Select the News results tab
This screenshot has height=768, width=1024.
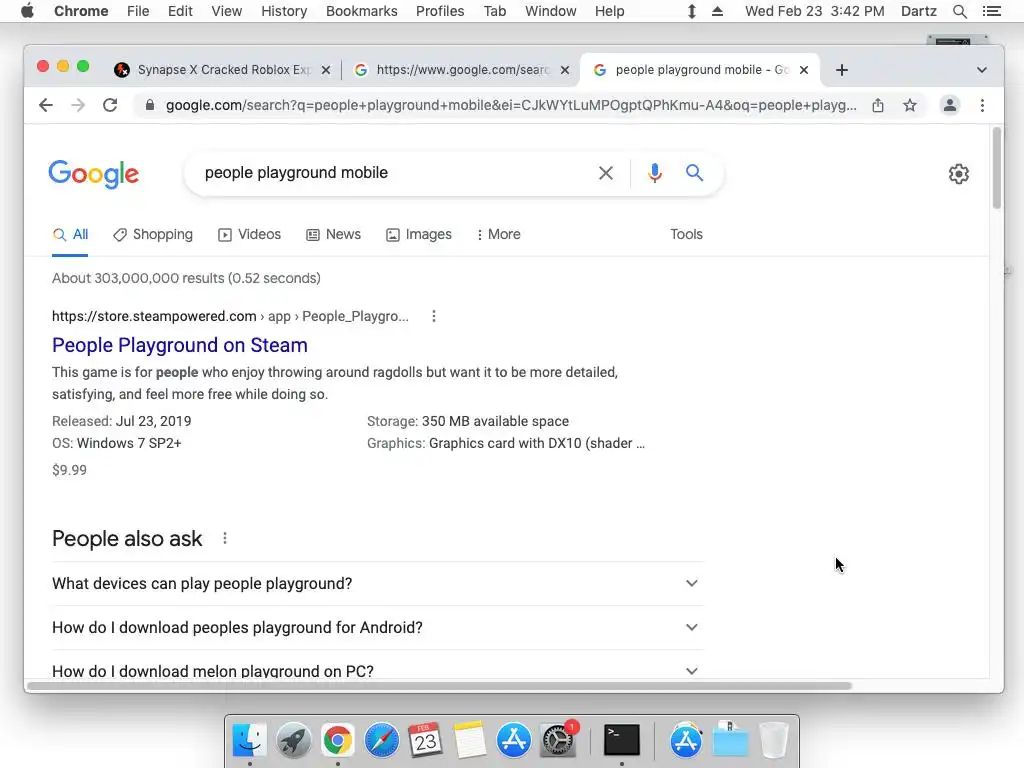[334, 234]
